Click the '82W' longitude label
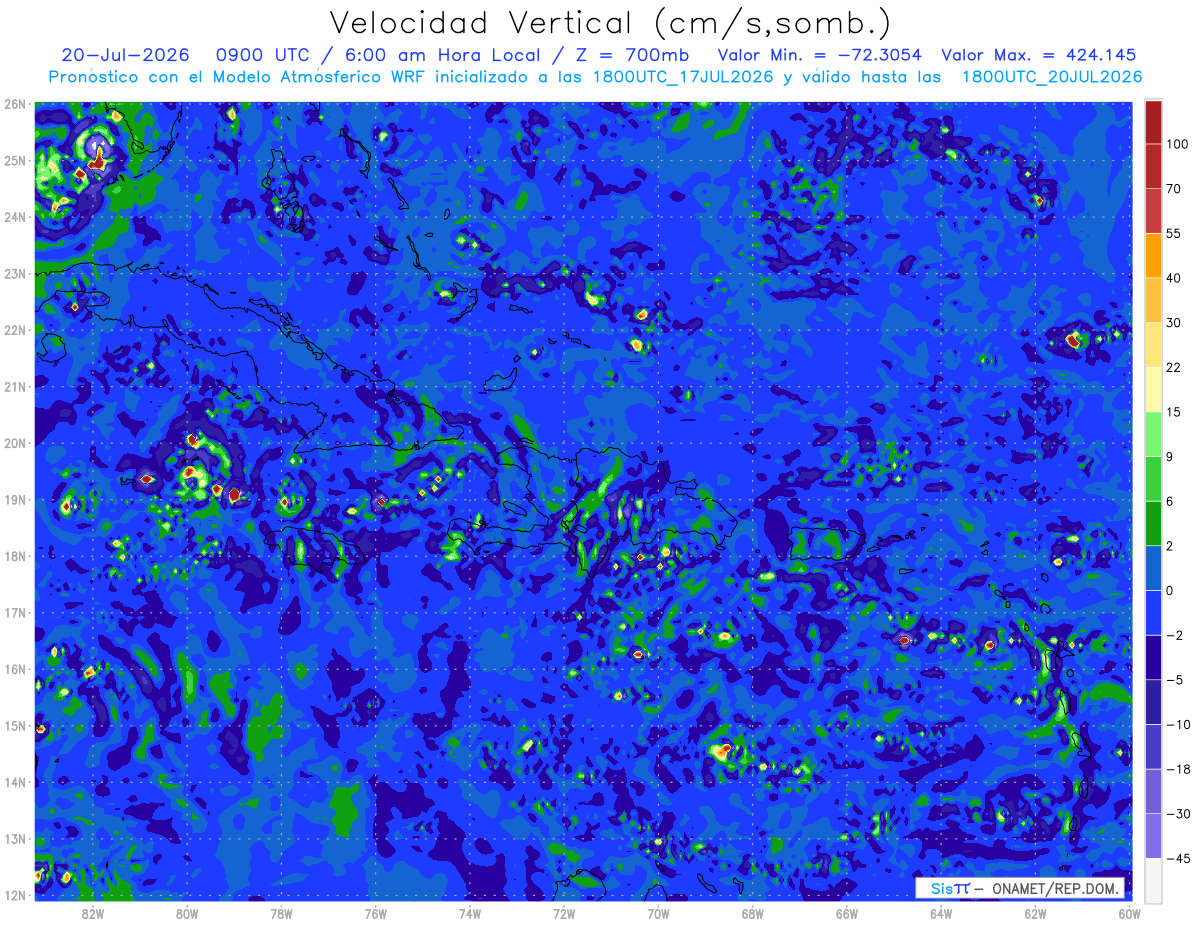Viewport: 1200px width, 927px height. tap(93, 913)
